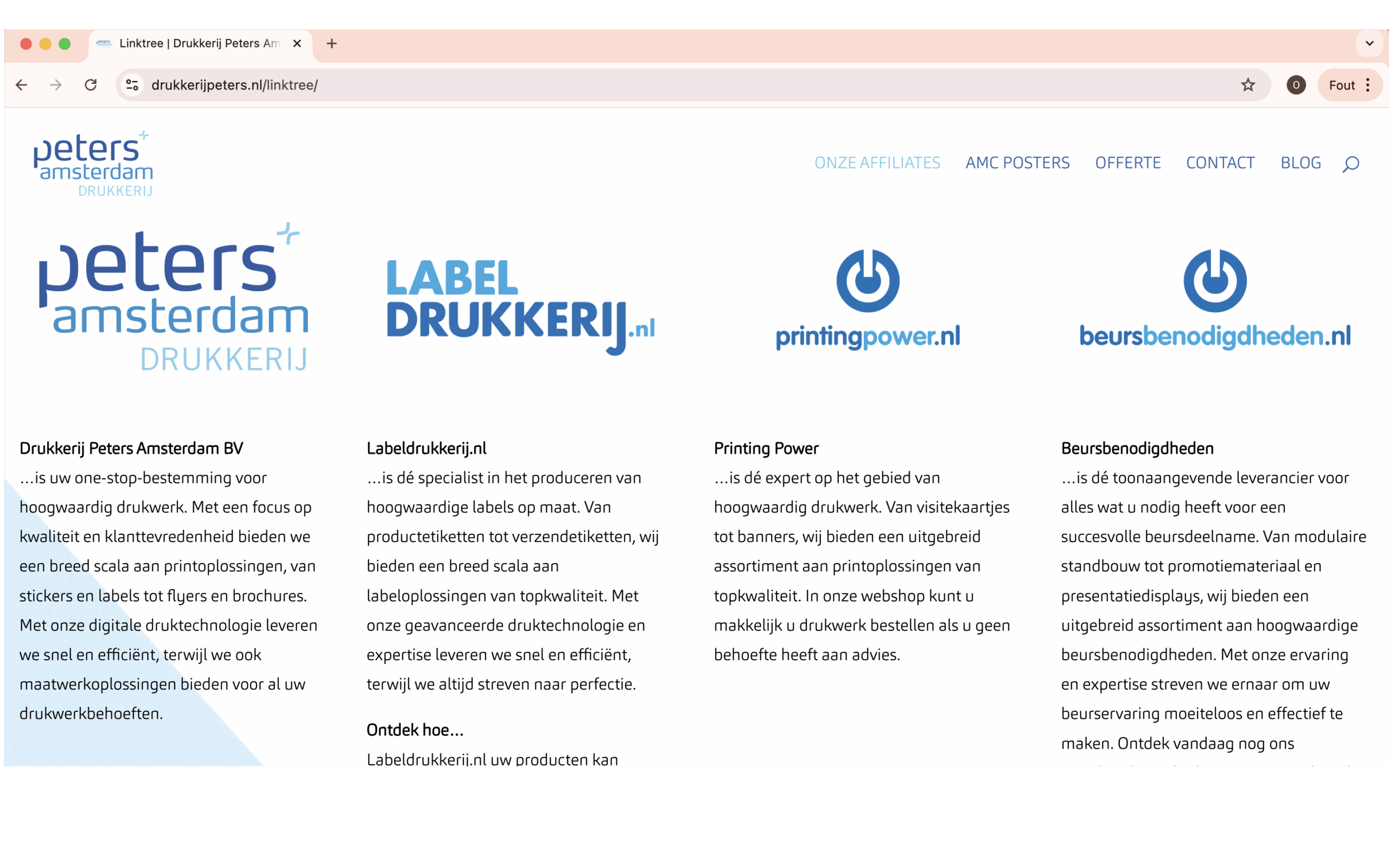The height and width of the screenshot is (868, 1389).
Task: Select the Linktree | Drukkerij Peters tab
Action: [x=200, y=43]
